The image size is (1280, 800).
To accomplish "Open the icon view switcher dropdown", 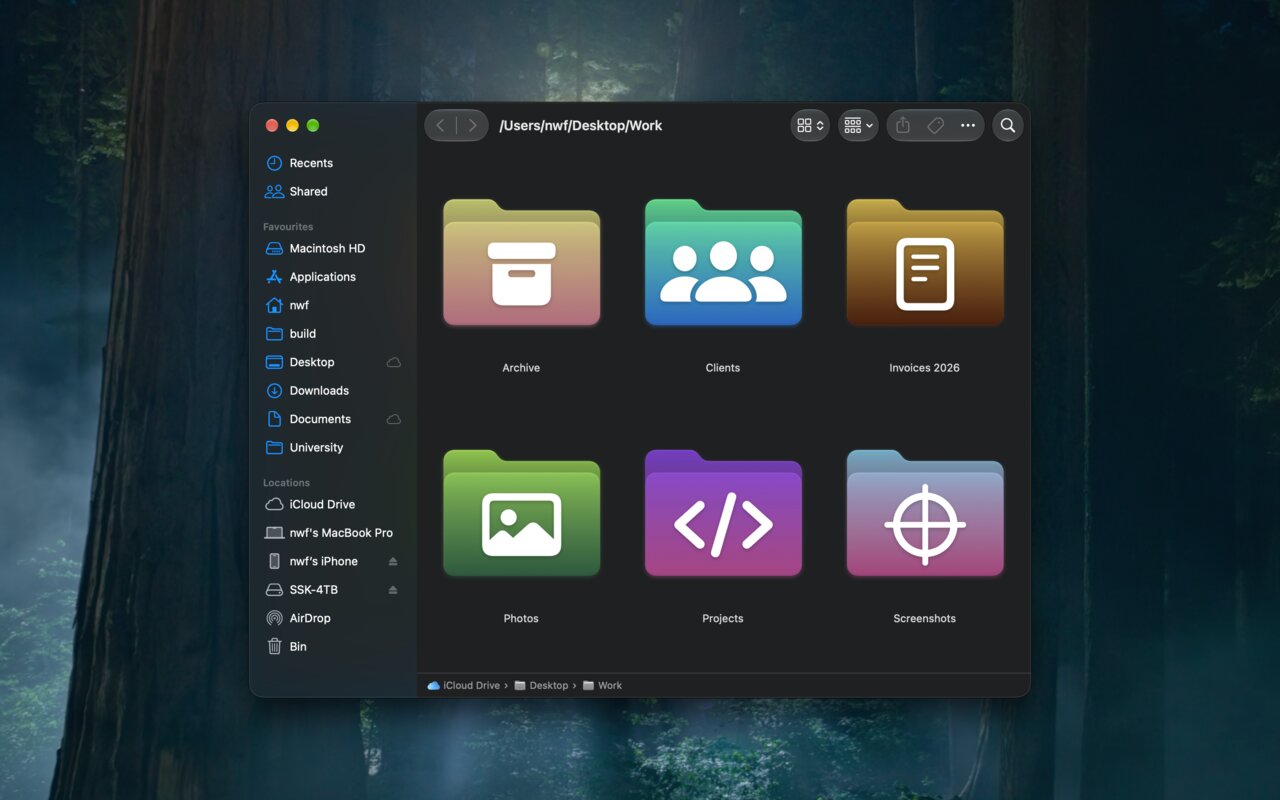I will pyautogui.click(x=810, y=126).
